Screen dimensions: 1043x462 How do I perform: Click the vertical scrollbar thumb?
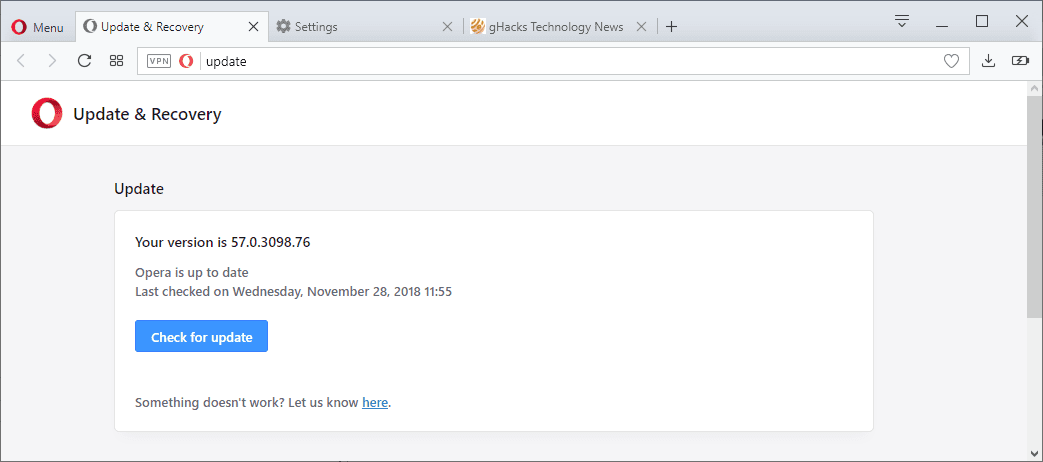pos(1034,219)
